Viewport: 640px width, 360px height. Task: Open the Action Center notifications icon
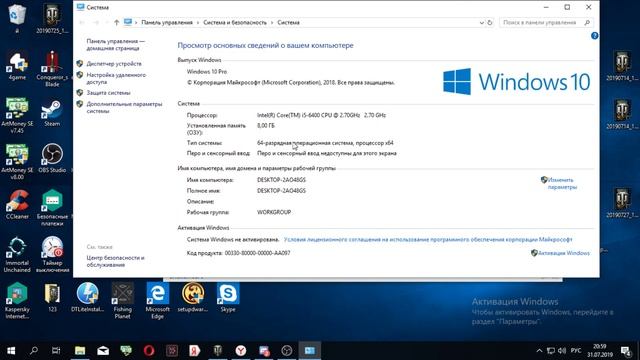(626, 351)
